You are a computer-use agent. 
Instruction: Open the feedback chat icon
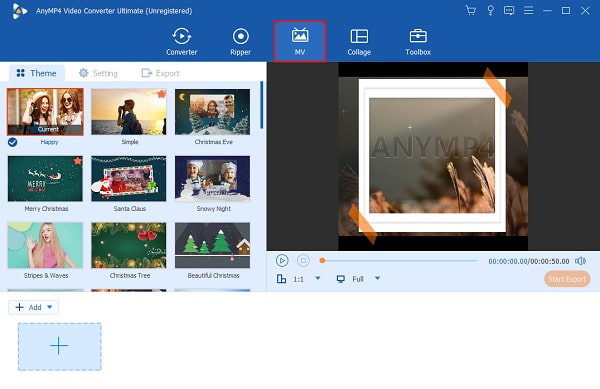click(x=509, y=11)
